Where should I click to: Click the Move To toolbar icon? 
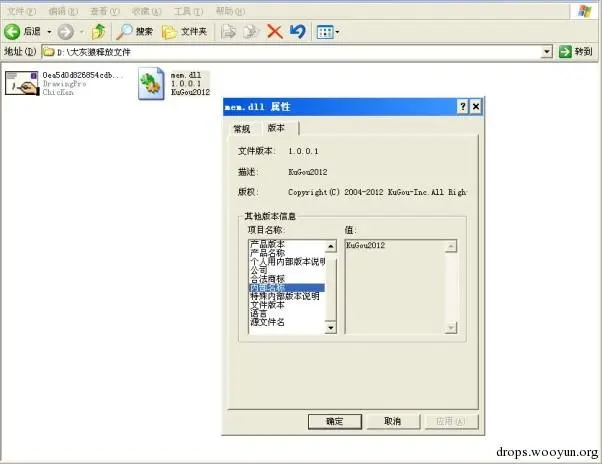pos(228,32)
